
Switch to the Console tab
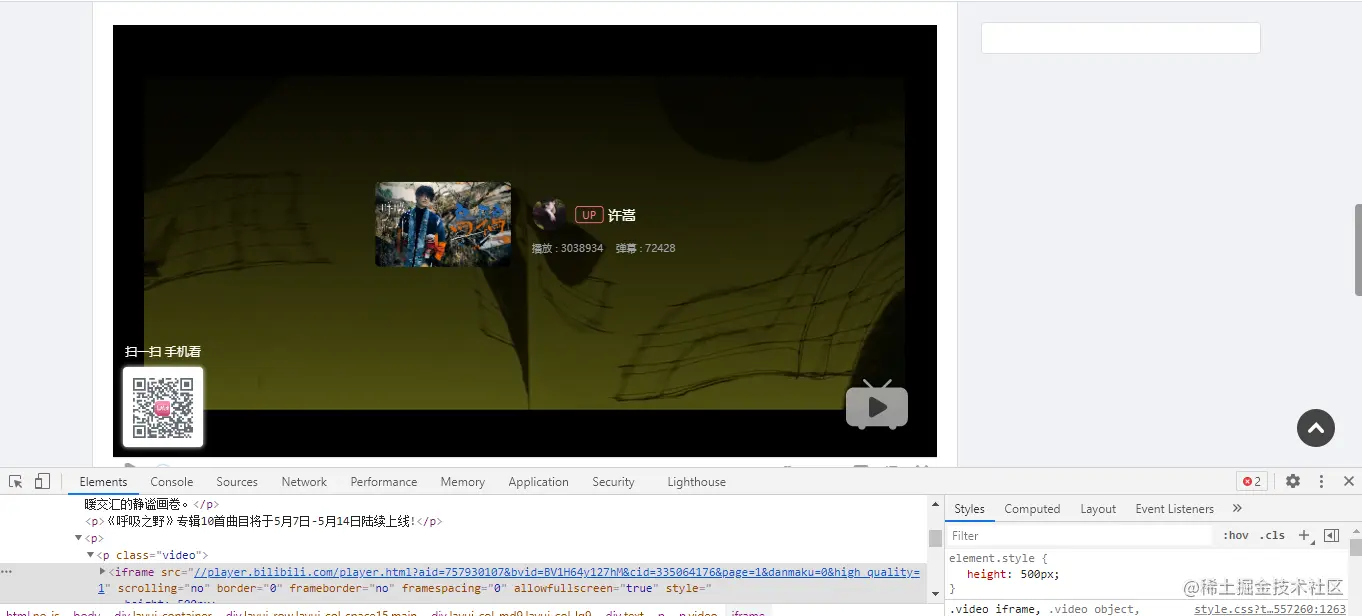[172, 481]
